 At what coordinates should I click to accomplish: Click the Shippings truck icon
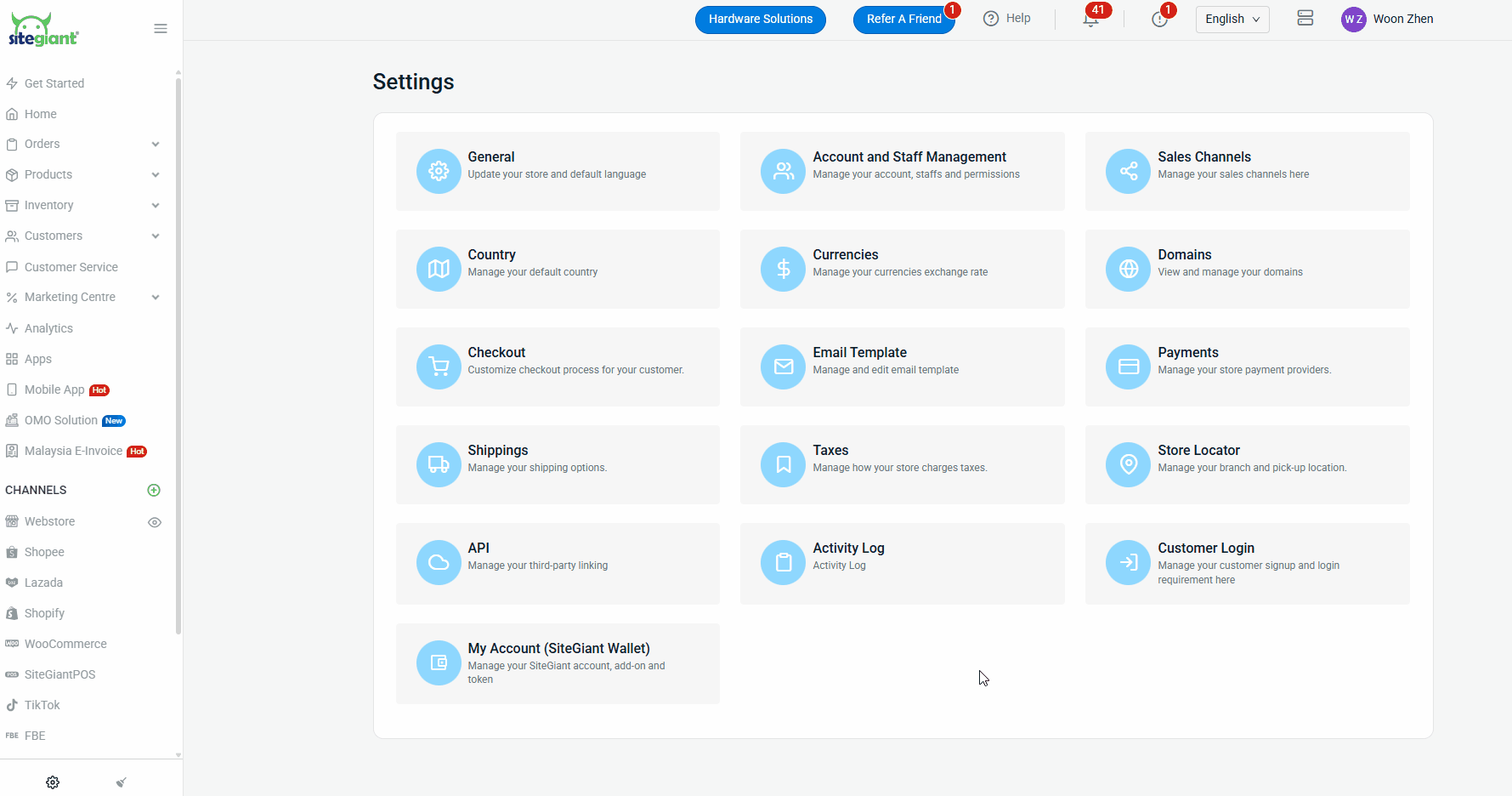tap(439, 464)
